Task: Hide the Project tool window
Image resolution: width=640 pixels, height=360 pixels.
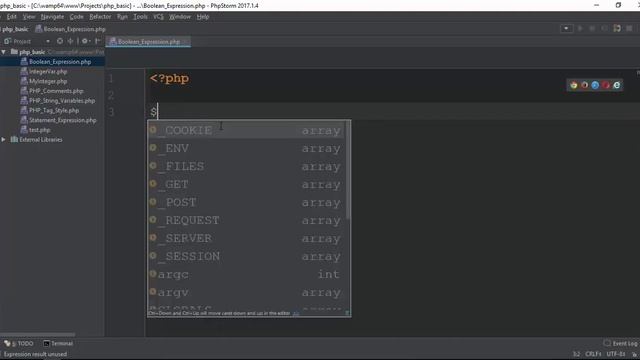Action: pos(98,41)
